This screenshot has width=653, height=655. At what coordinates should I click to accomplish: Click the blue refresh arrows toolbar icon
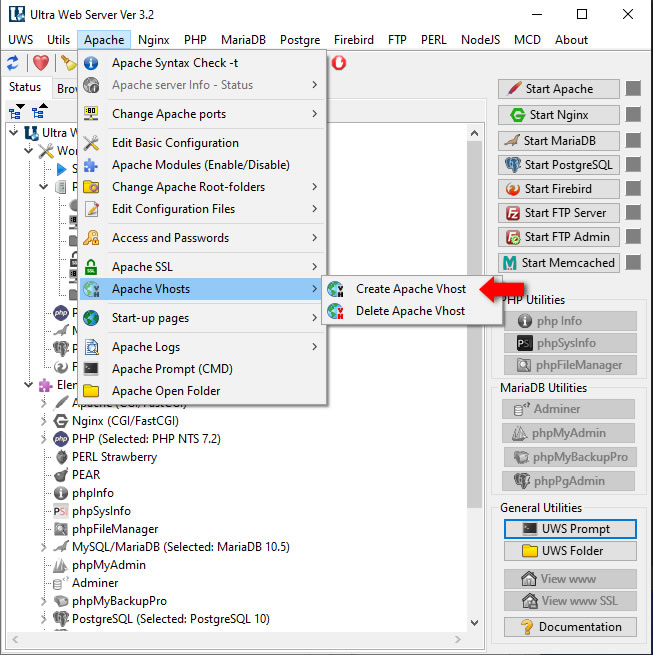click(x=13, y=63)
